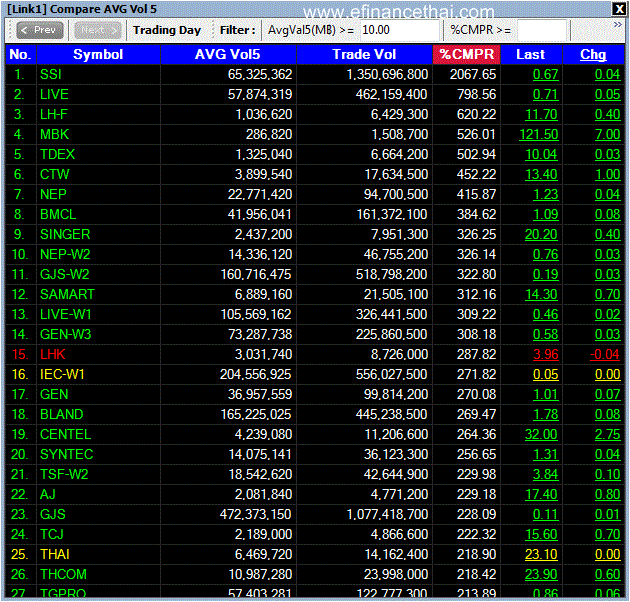
Task: Sort by the No. column header
Action: tap(20, 54)
